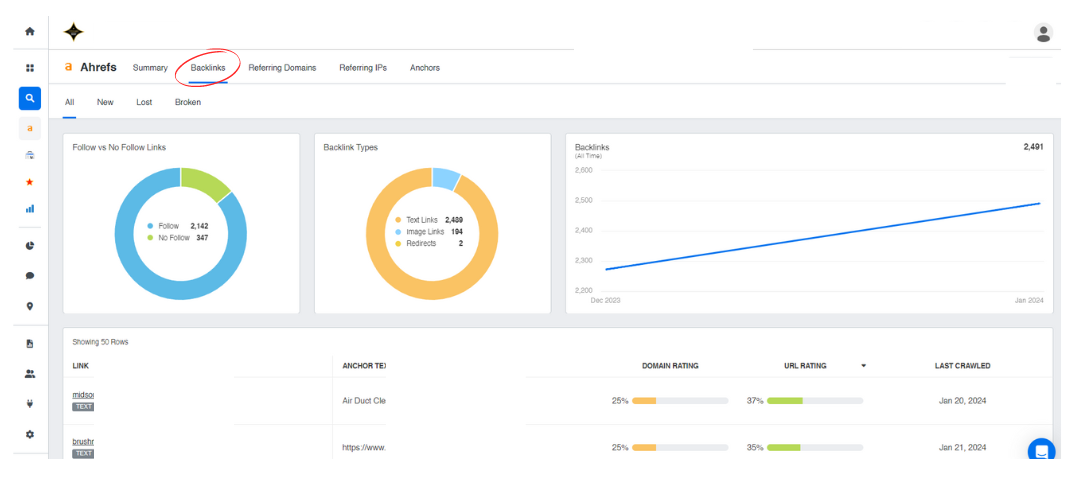
Task: Click the Jan 20, 2024 crawl date
Action: 962,400
